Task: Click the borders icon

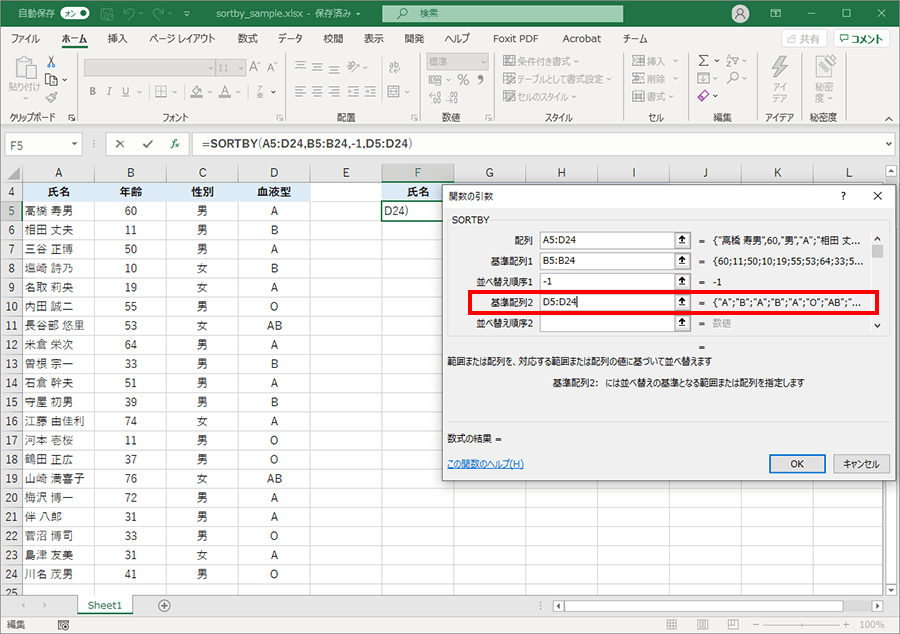Action: [161, 91]
